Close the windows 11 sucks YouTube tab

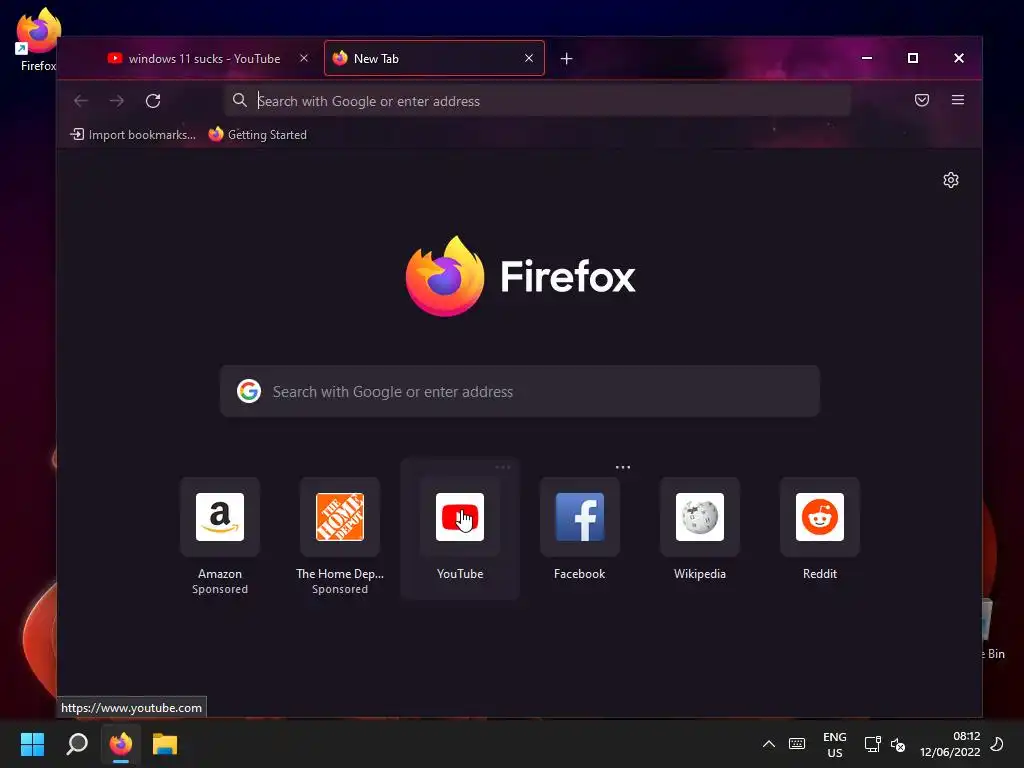coord(304,58)
